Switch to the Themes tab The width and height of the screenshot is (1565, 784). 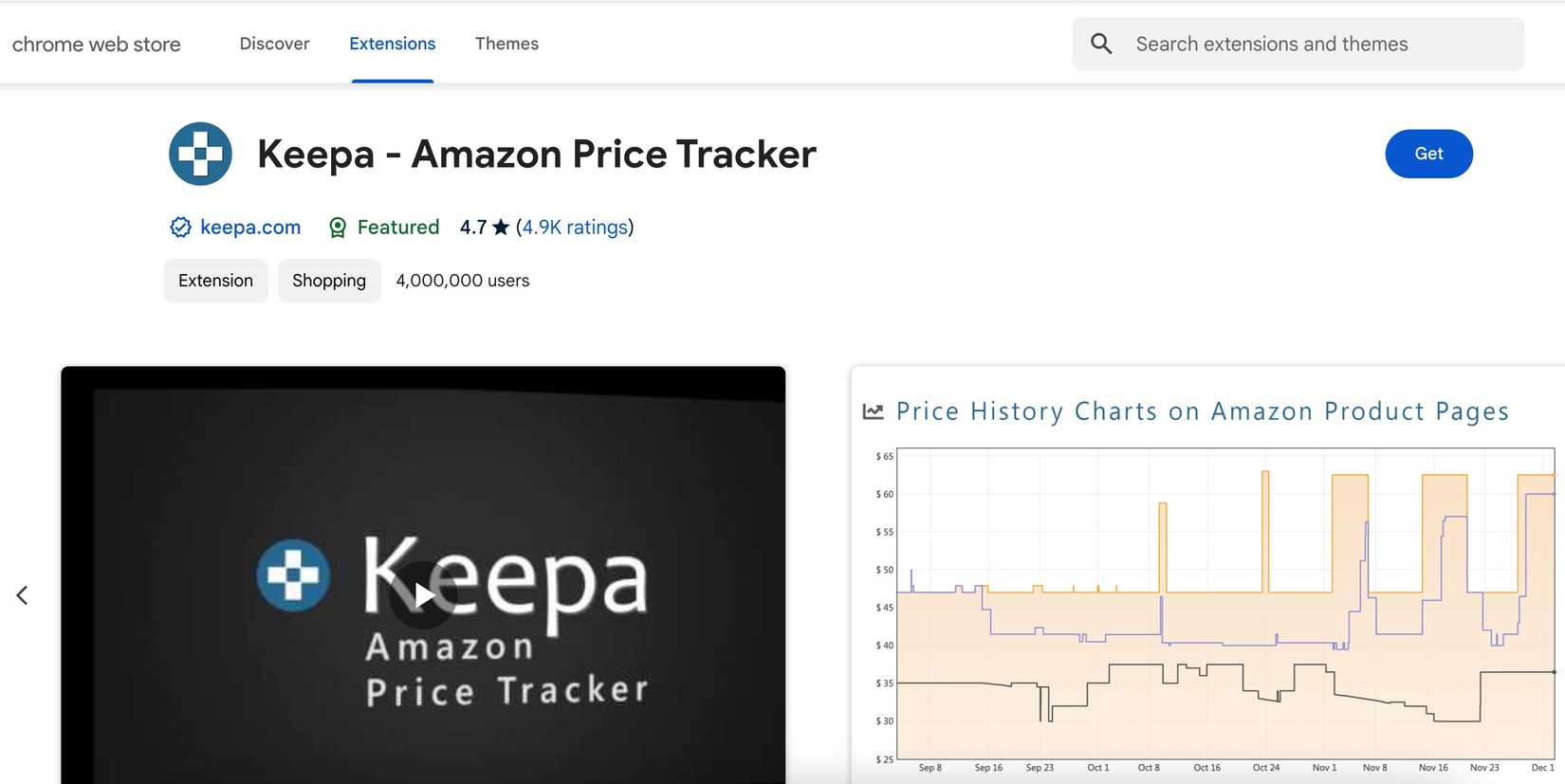pos(506,44)
